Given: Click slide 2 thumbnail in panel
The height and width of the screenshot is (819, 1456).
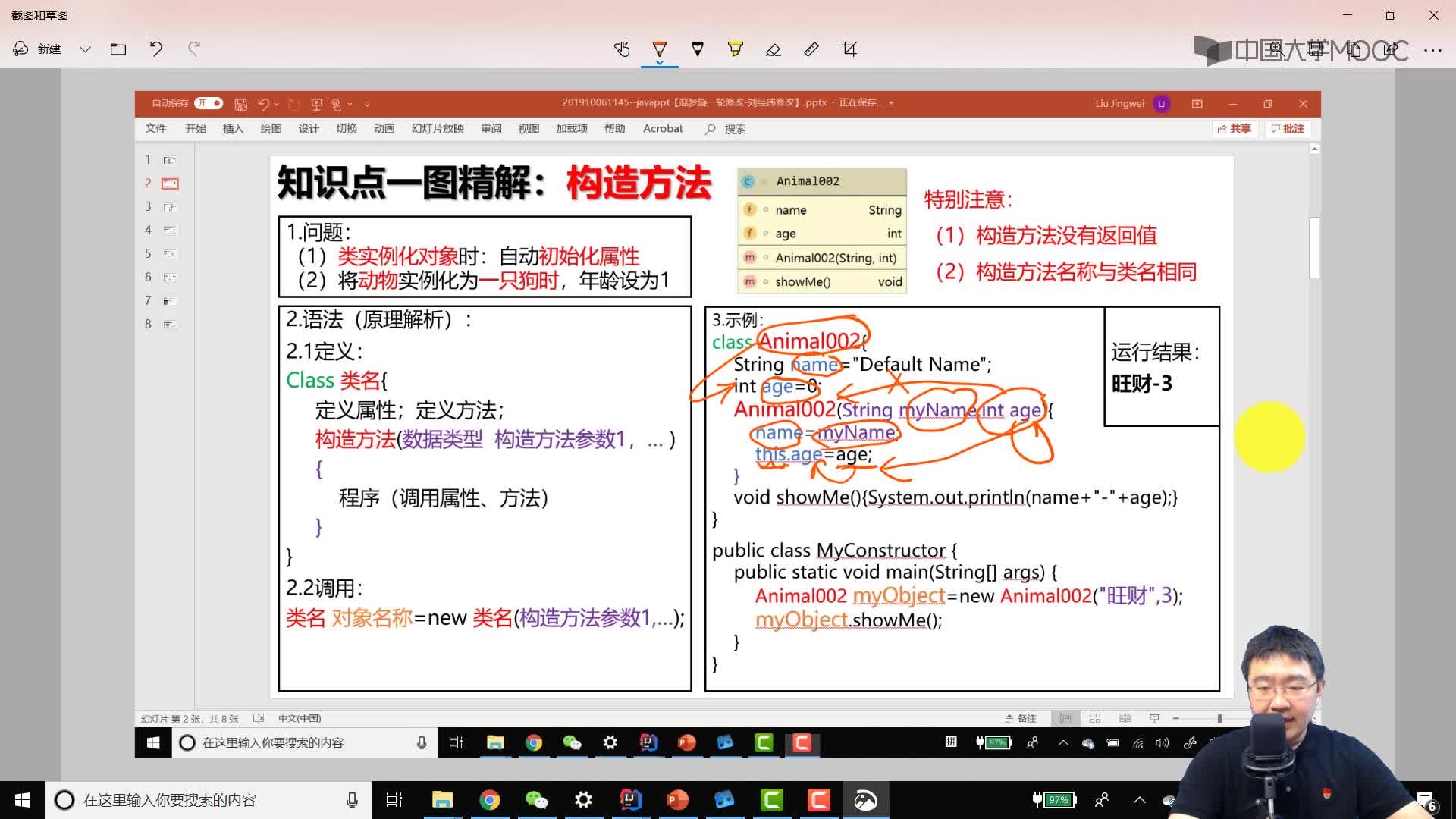Looking at the screenshot, I should point(168,183).
